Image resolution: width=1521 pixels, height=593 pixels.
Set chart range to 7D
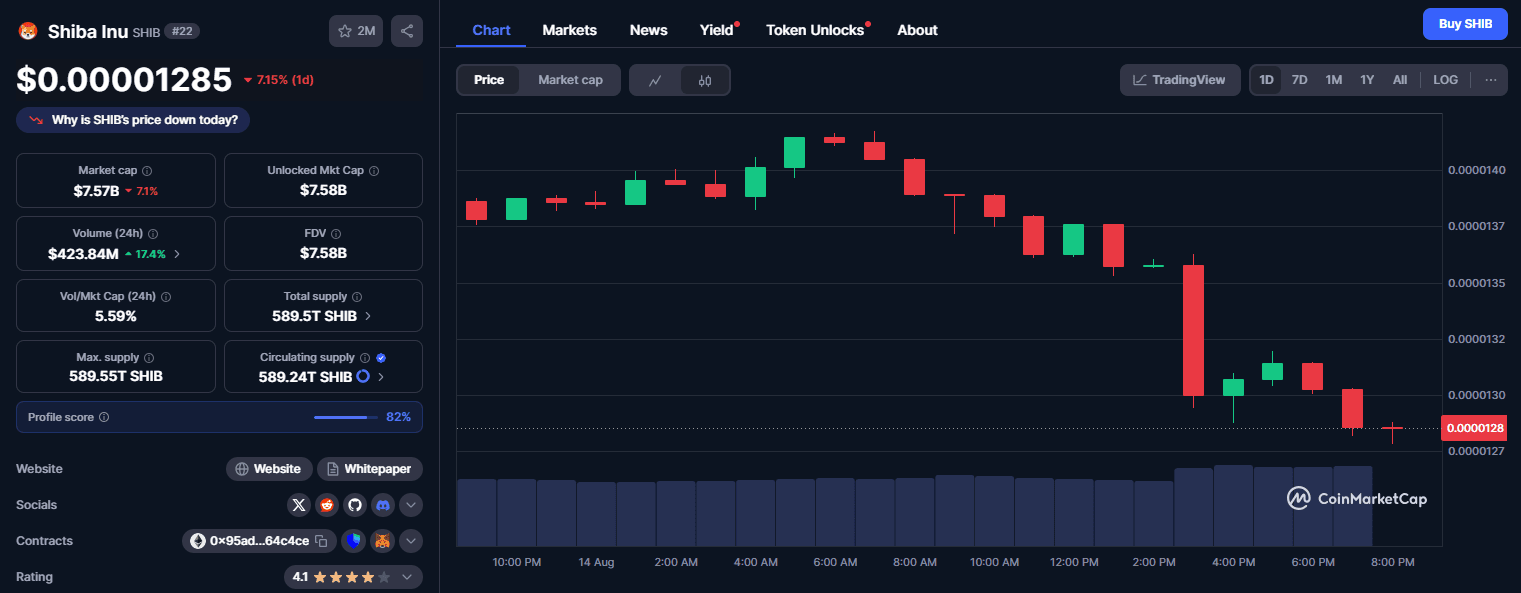pos(1300,80)
